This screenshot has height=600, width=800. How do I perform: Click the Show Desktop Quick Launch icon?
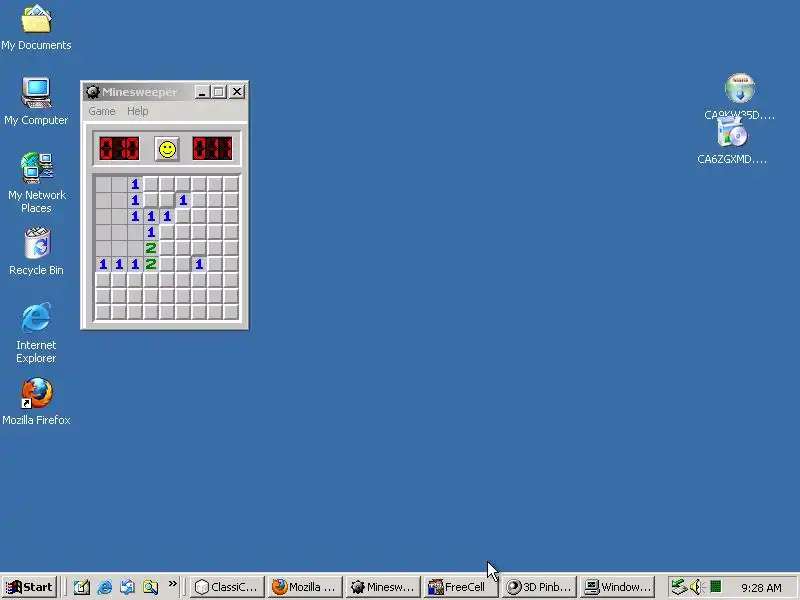[x=128, y=587]
